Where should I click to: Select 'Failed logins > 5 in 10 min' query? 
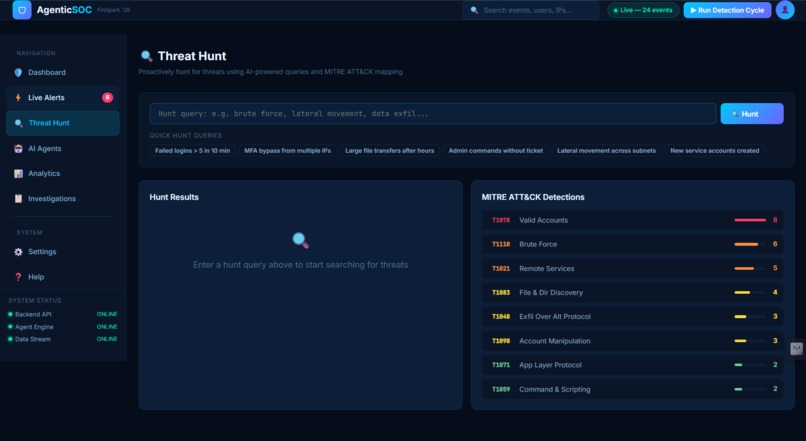[193, 151]
